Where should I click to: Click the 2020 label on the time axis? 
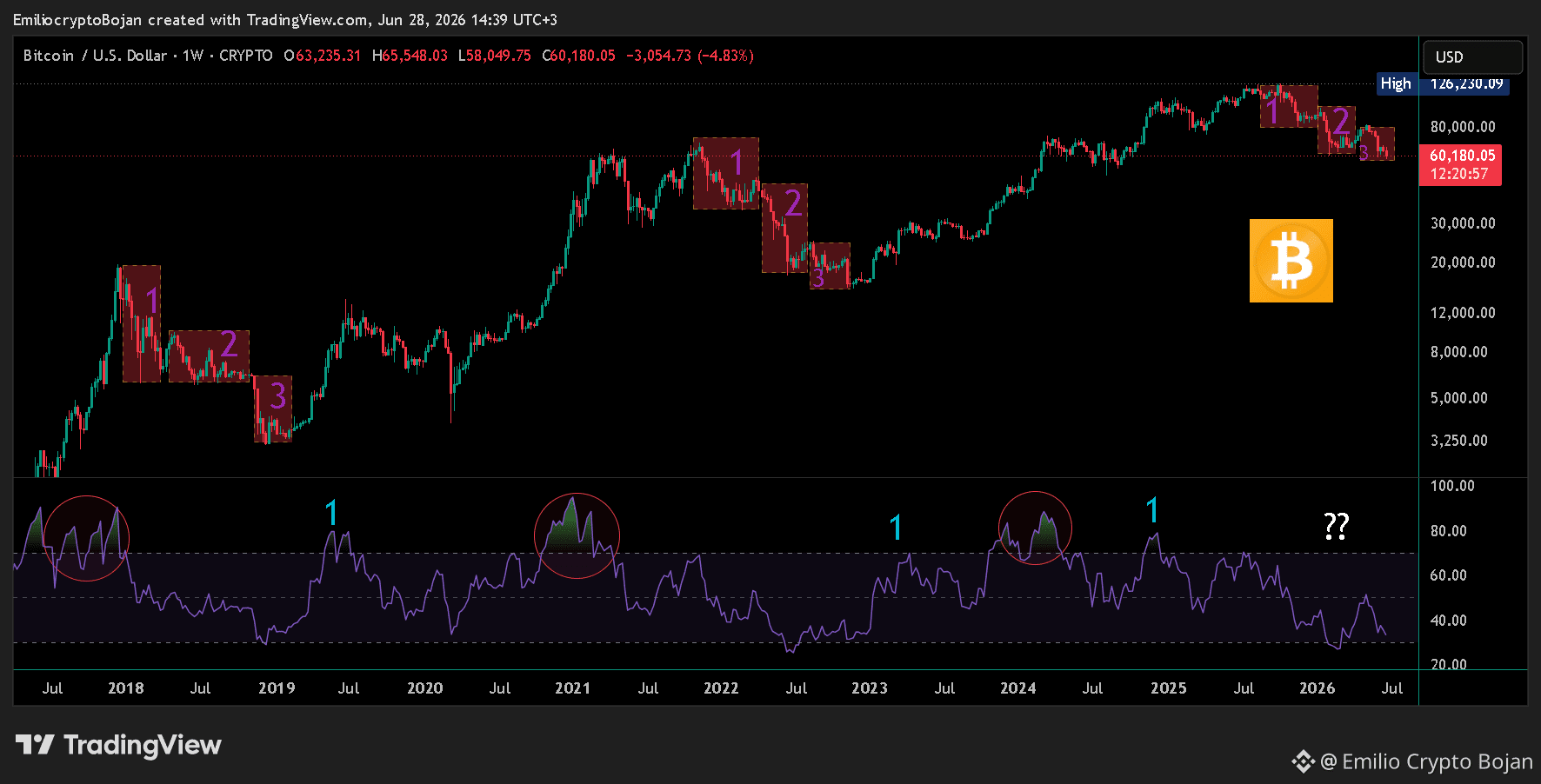(425, 688)
